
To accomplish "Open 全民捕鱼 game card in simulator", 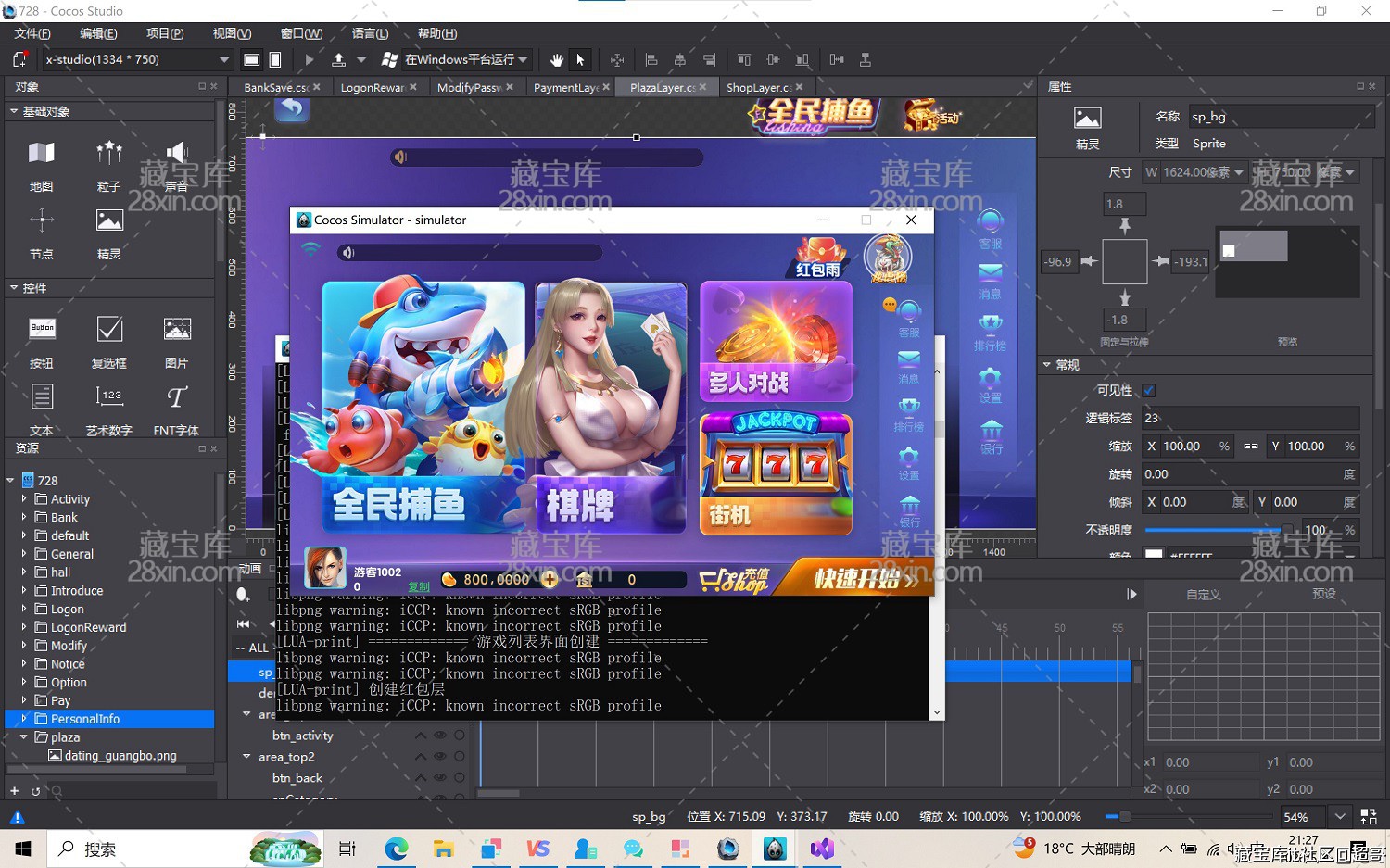I will (x=423, y=408).
